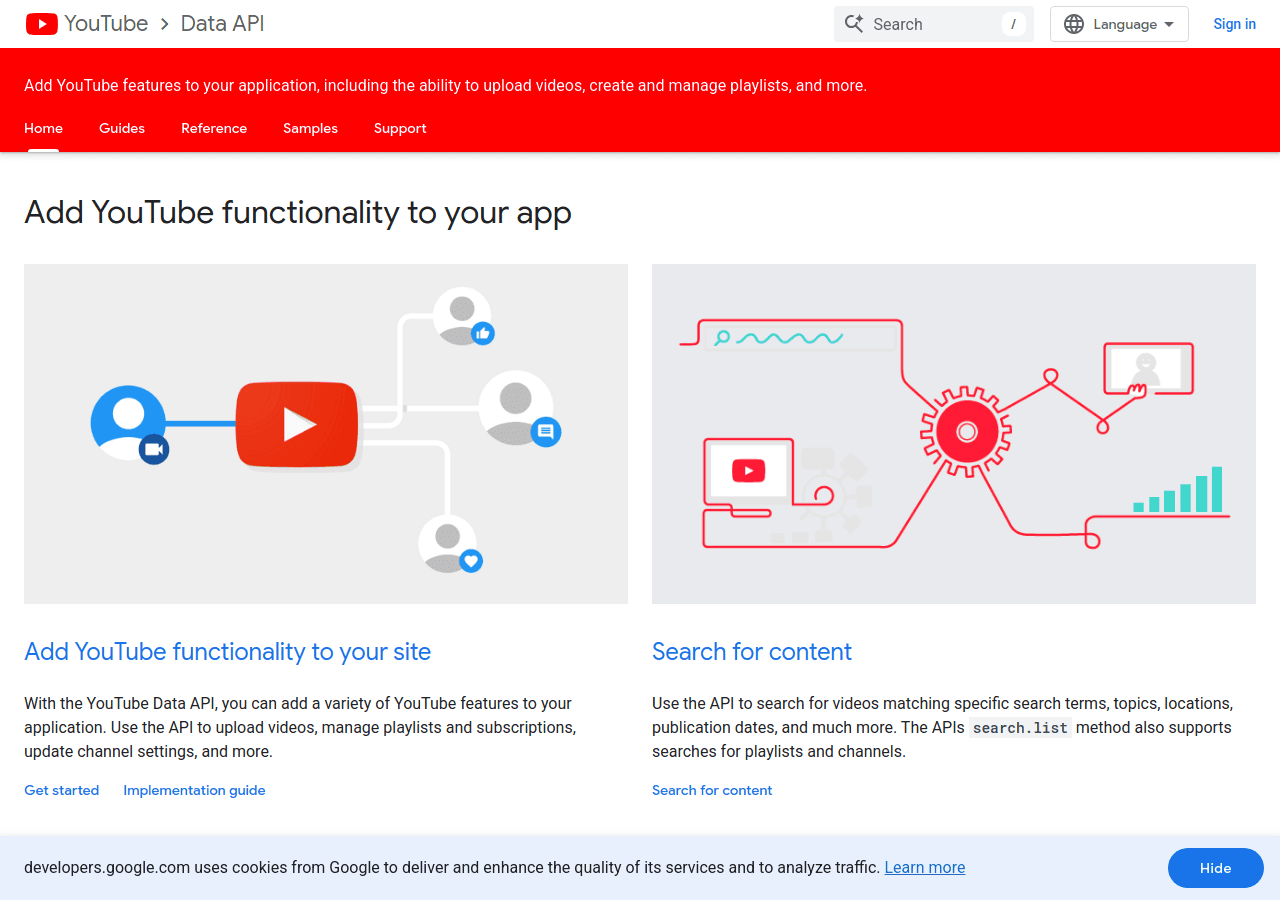The image size is (1280, 900).
Task: Click the search sparkle magnifier icon
Action: [854, 24]
